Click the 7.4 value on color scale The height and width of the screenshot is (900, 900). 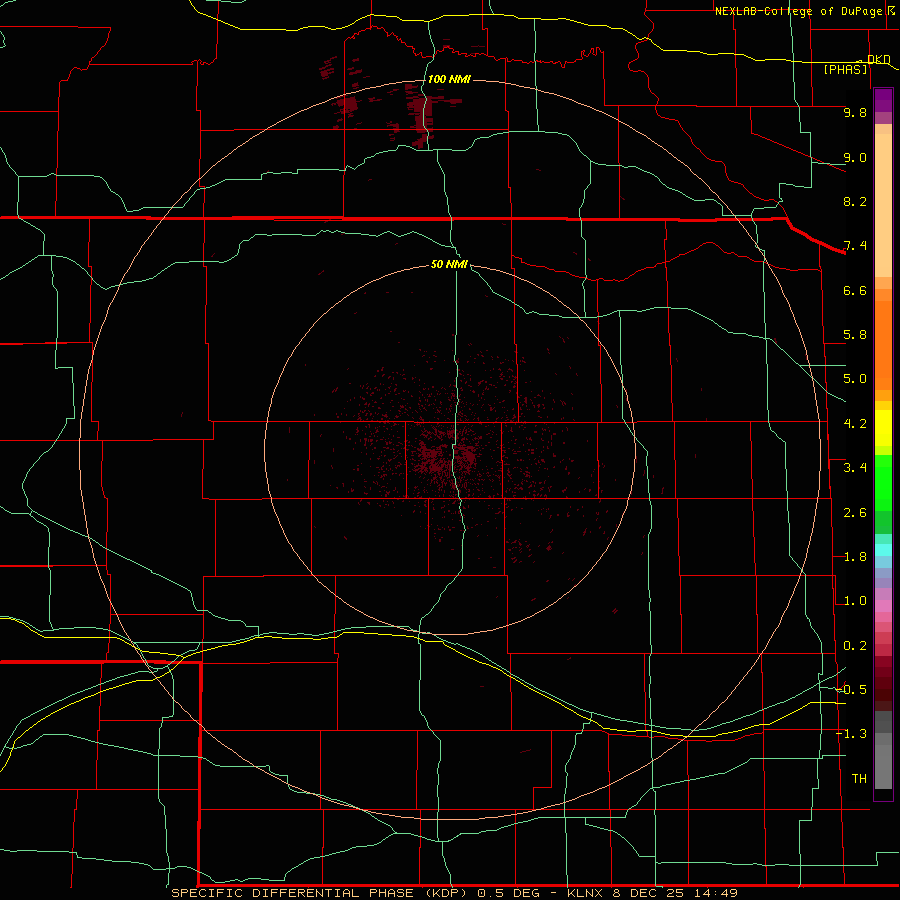(855, 246)
